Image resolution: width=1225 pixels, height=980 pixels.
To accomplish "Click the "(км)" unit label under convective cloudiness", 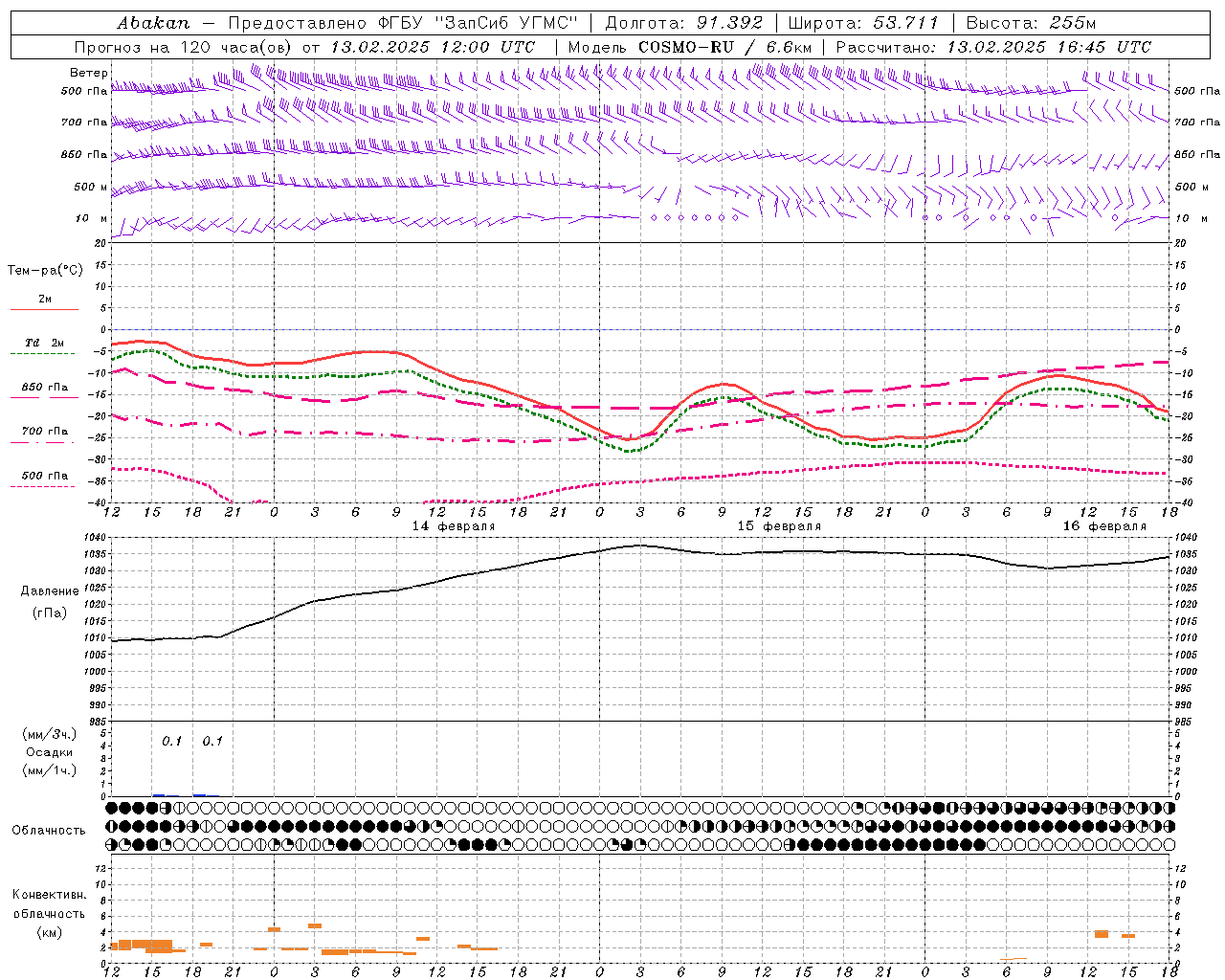I will point(50,932).
